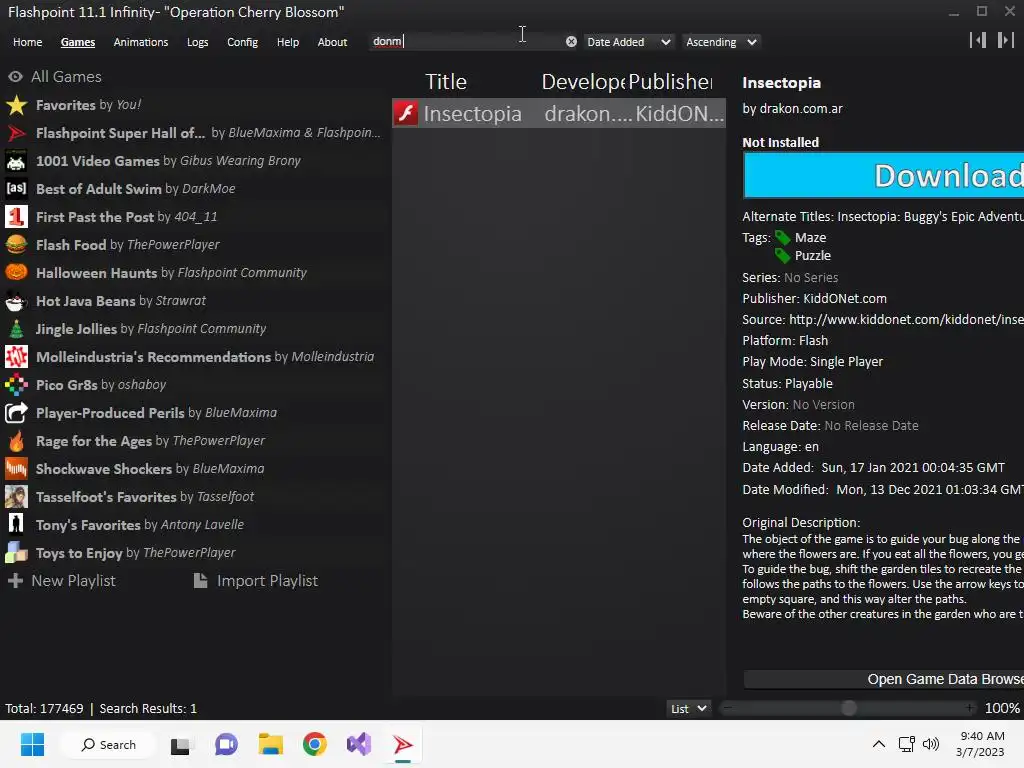Click Import Playlist
Image resolution: width=1024 pixels, height=768 pixels.
pos(255,581)
